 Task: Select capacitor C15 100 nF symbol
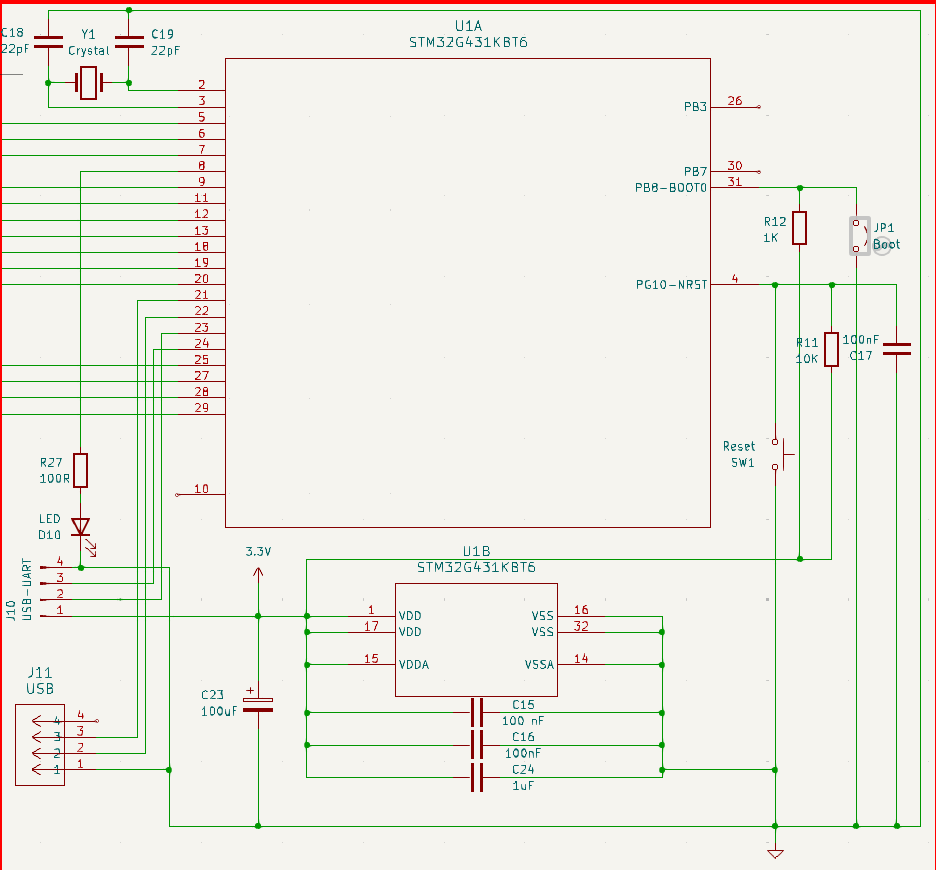pyautogui.click(x=477, y=713)
